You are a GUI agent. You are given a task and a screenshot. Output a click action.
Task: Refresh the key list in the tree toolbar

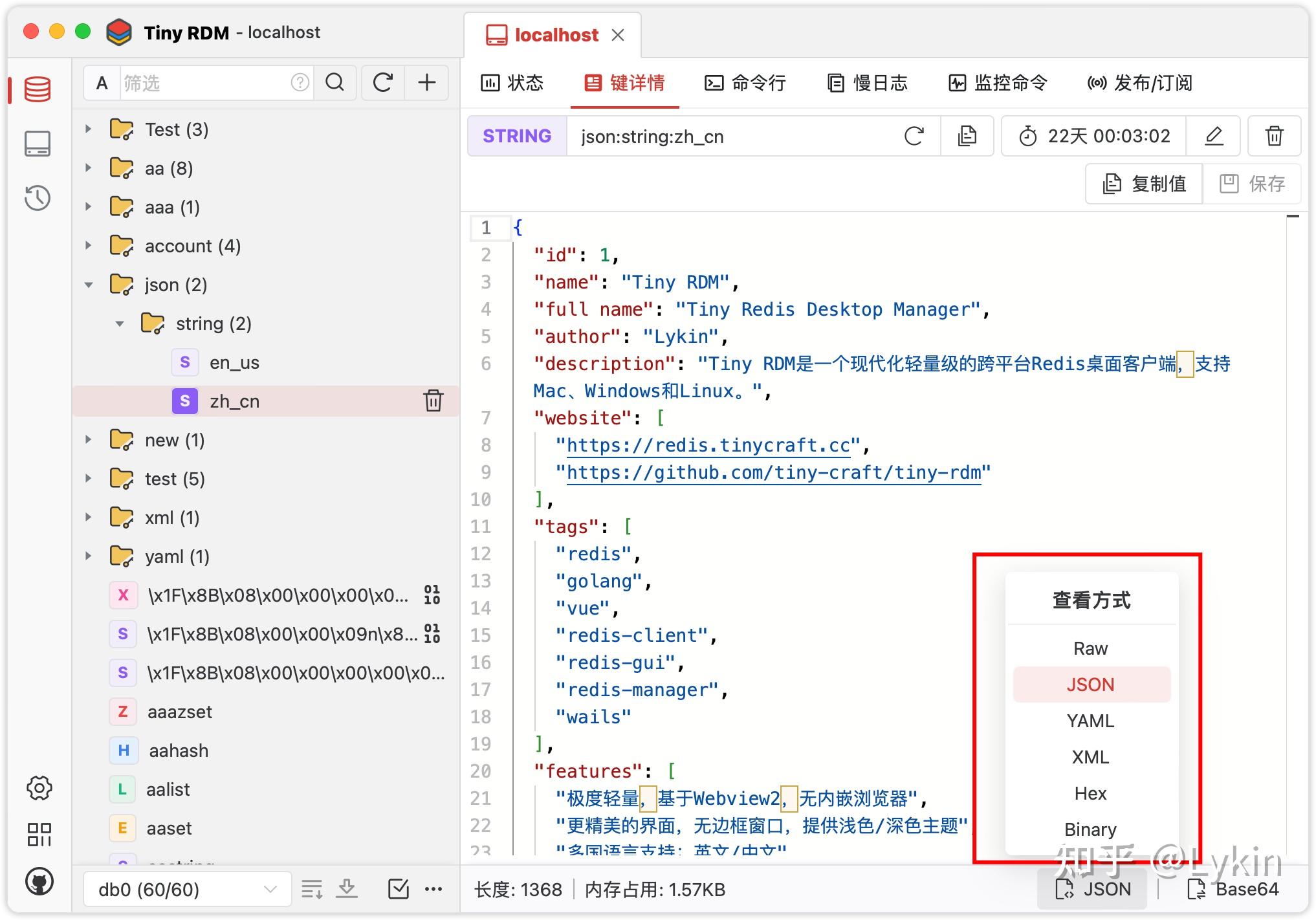(x=383, y=82)
